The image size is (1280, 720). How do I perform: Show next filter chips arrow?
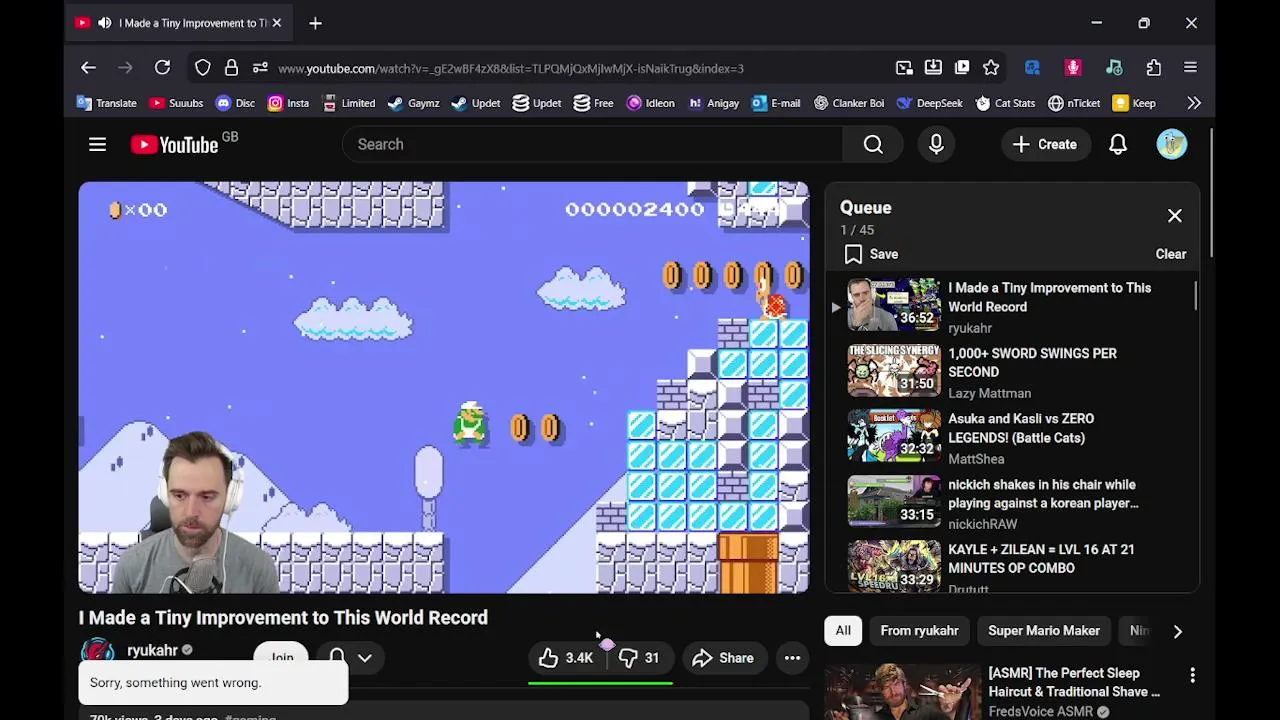tap(1178, 631)
